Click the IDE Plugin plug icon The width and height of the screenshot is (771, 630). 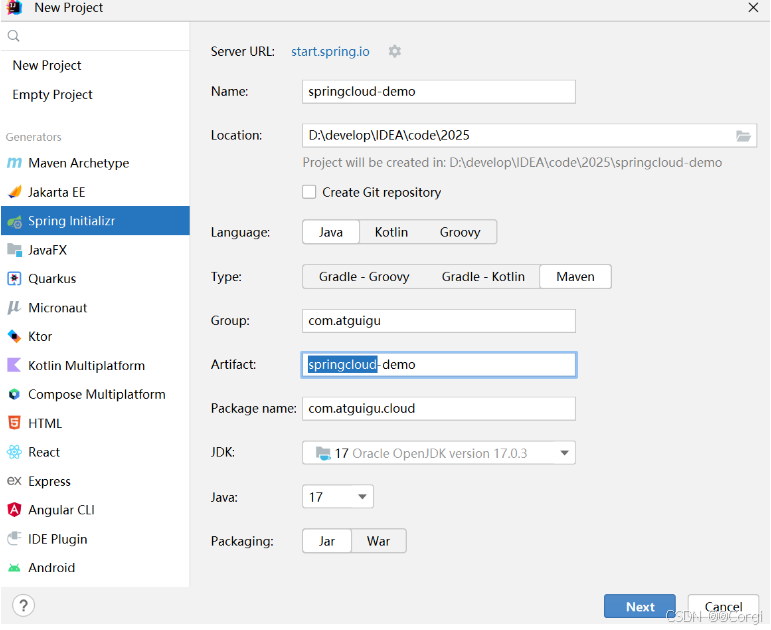[14, 539]
